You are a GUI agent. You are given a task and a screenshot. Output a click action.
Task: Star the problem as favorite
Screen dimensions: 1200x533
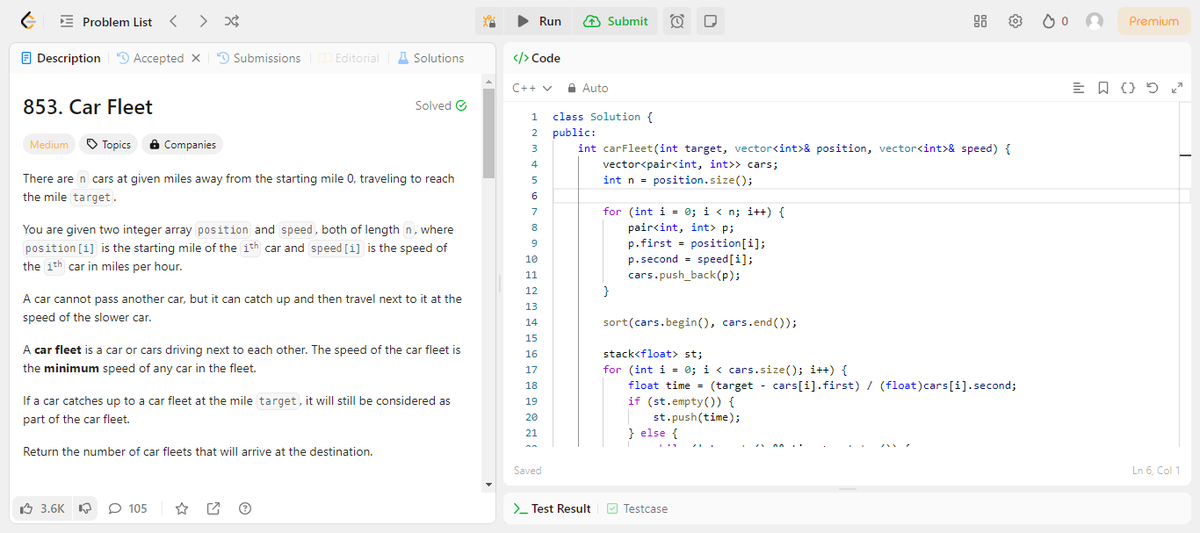point(182,509)
